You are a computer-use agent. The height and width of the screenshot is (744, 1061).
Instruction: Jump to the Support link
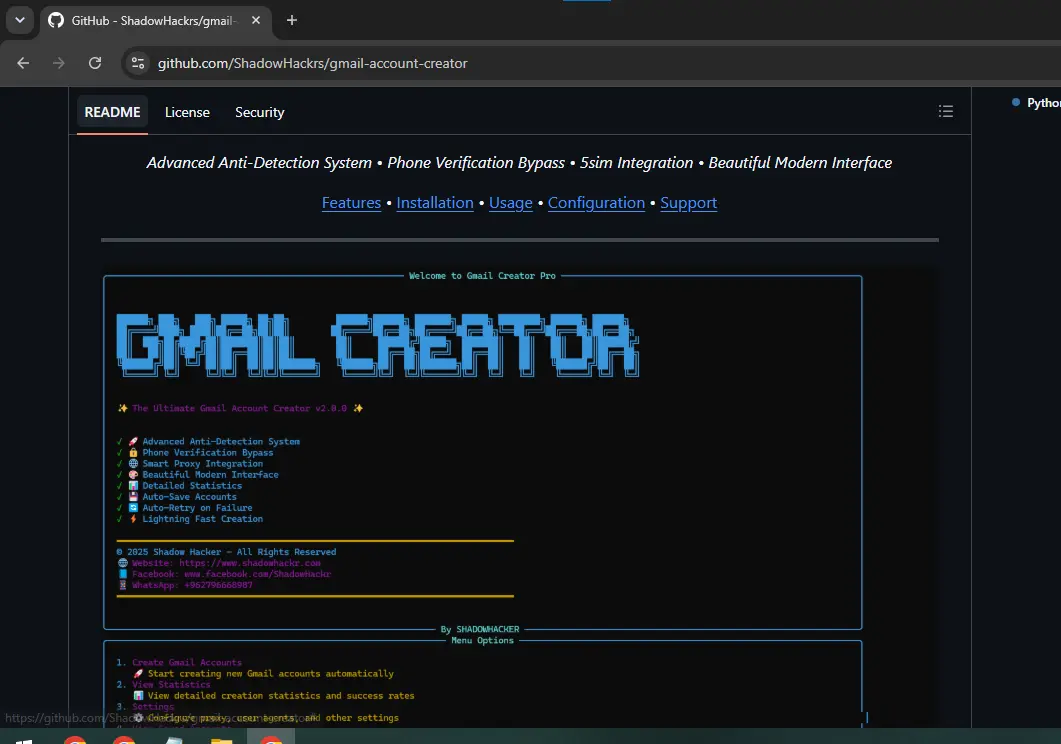tap(688, 202)
